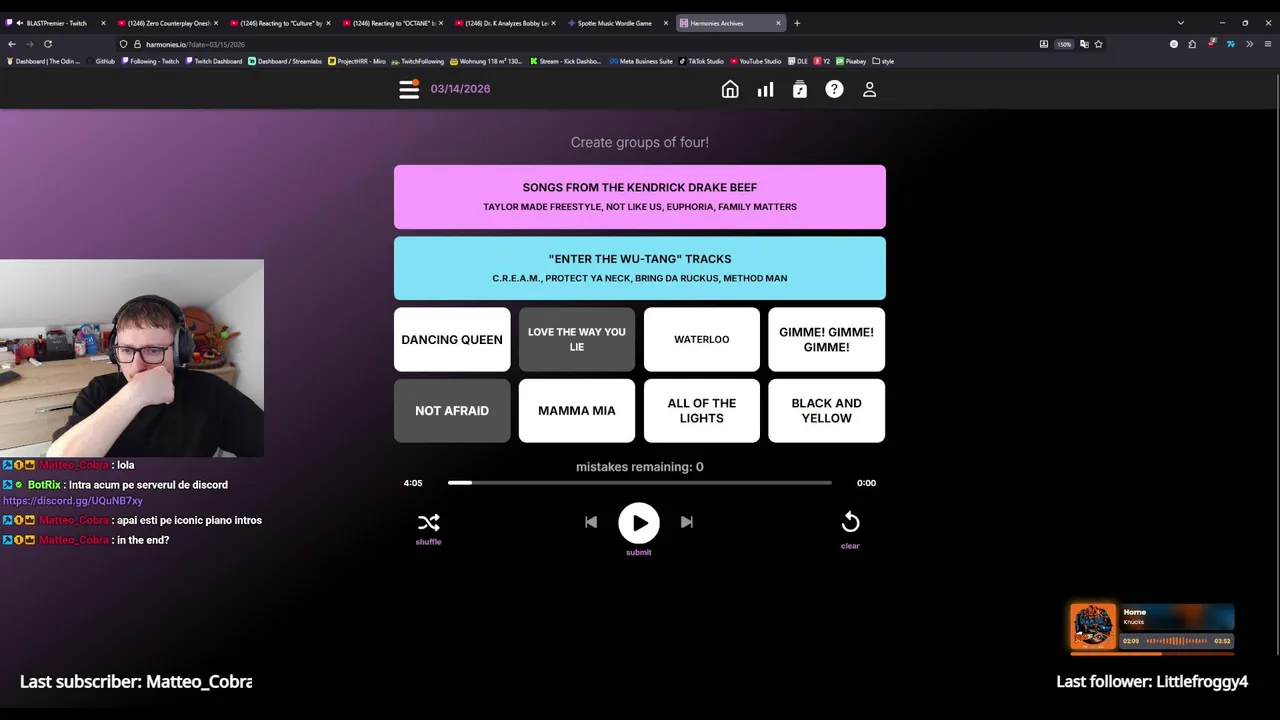Open the discord.gg link in chat
Image resolution: width=1280 pixels, height=720 pixels.
[73, 501]
